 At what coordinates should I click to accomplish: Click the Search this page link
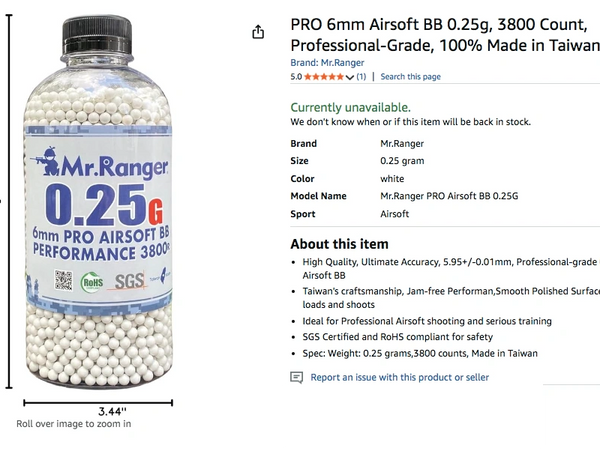point(411,77)
